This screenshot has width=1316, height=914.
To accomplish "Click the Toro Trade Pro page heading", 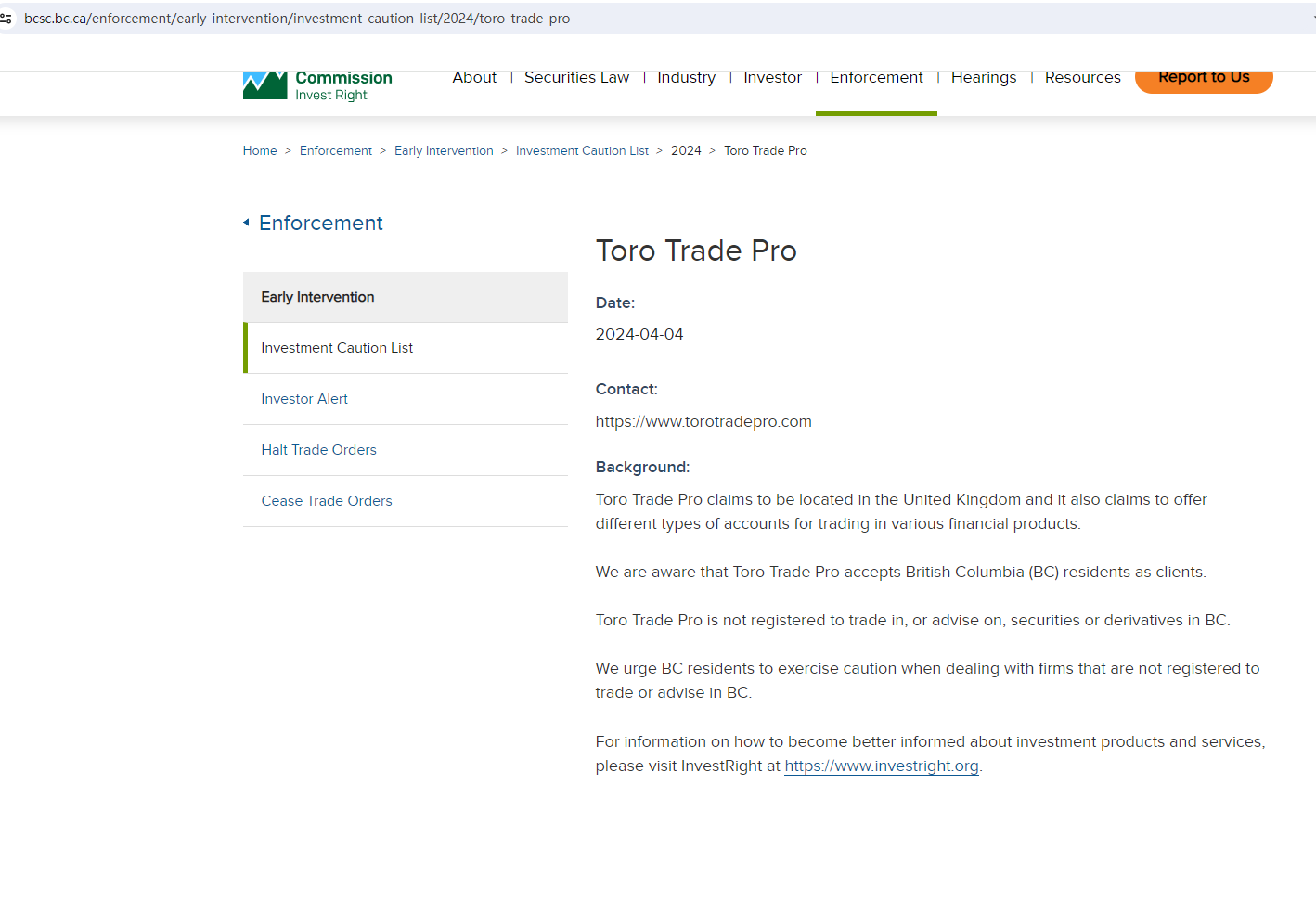I will (696, 251).
